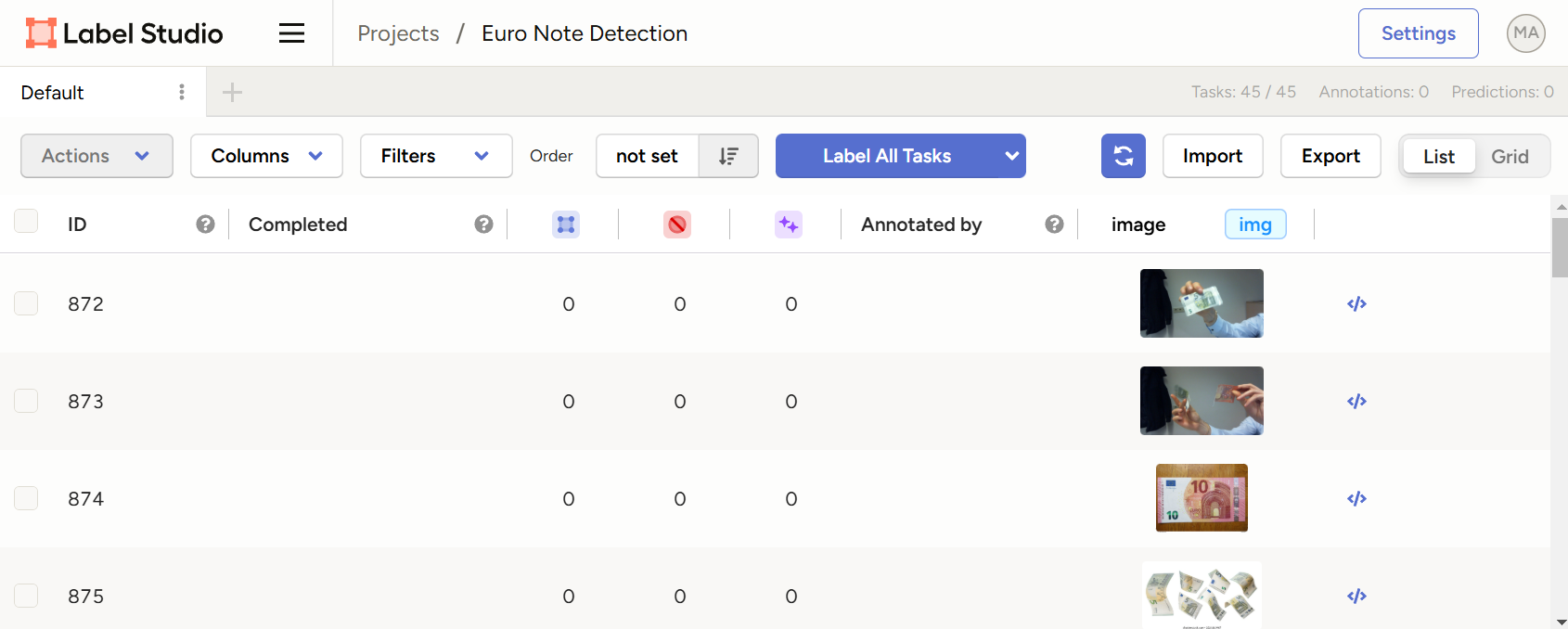Open the Default tab options menu
Screen dimensions: 1568x629
pos(182,92)
